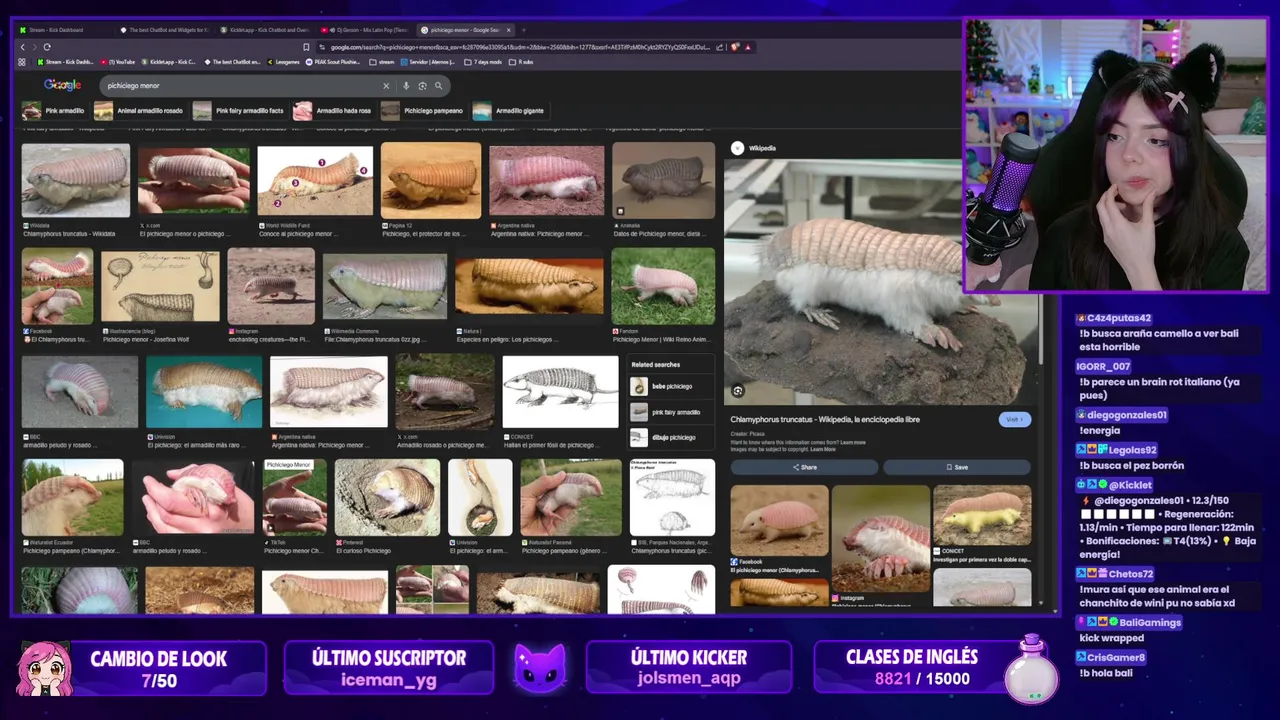
Task: Open a new browser tab
Action: 524,30
